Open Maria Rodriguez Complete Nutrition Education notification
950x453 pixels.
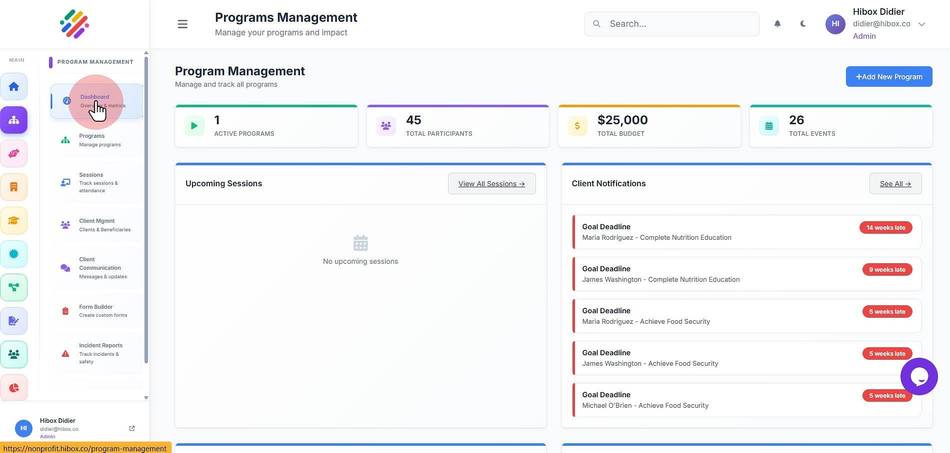pos(746,232)
